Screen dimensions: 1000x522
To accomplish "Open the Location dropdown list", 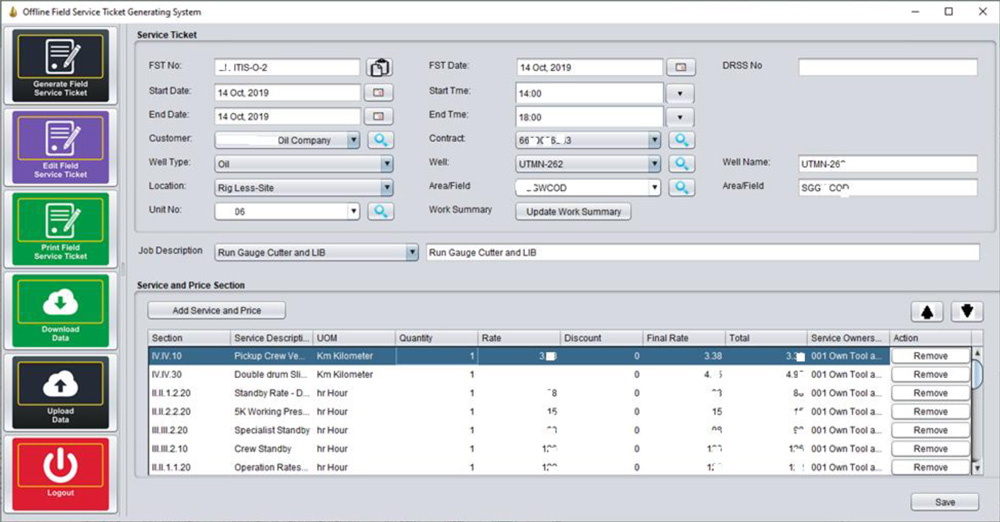I will click(x=386, y=187).
